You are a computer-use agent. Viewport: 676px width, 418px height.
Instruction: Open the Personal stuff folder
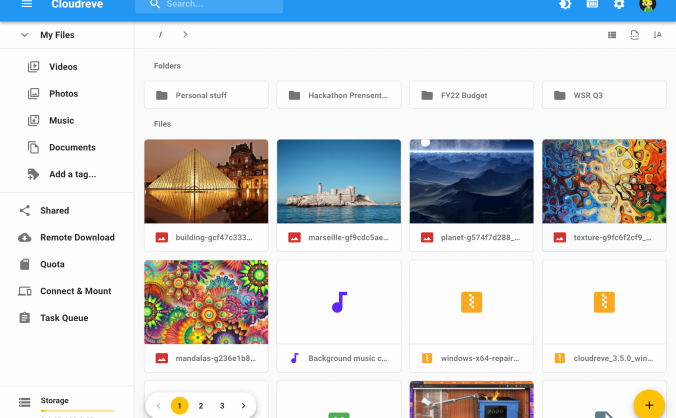[206, 95]
